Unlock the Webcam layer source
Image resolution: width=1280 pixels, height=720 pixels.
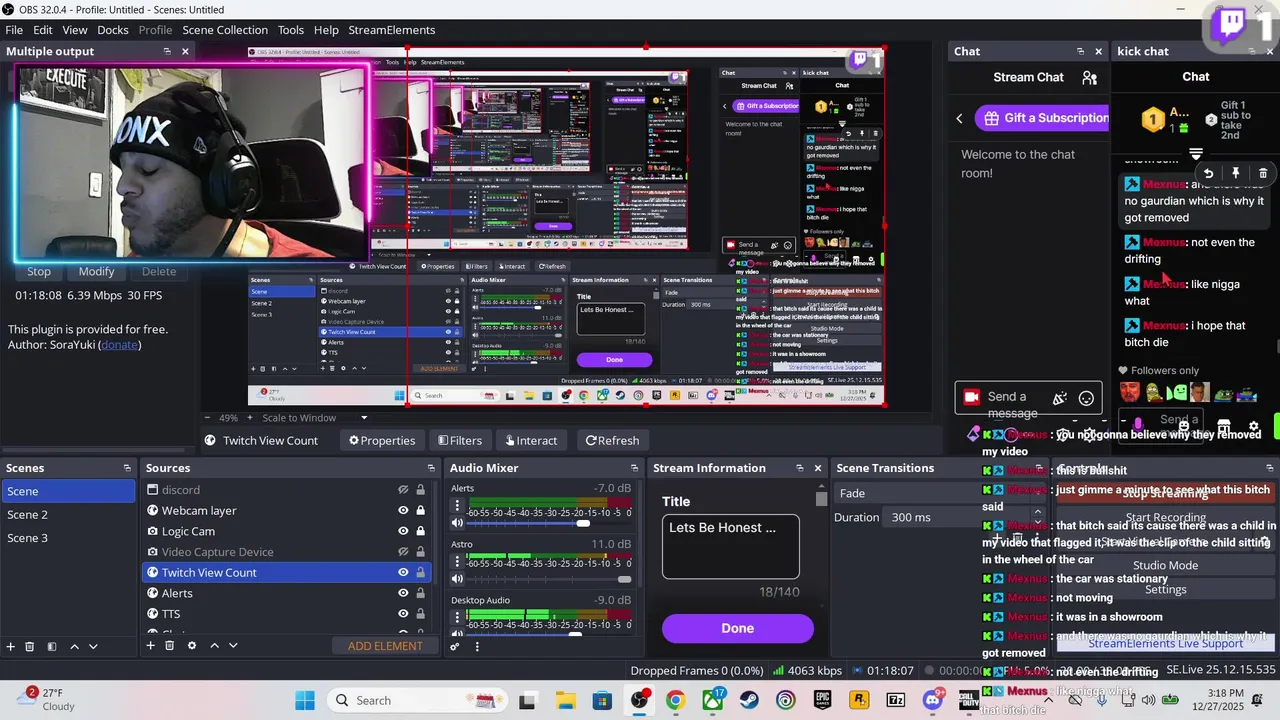[420, 510]
